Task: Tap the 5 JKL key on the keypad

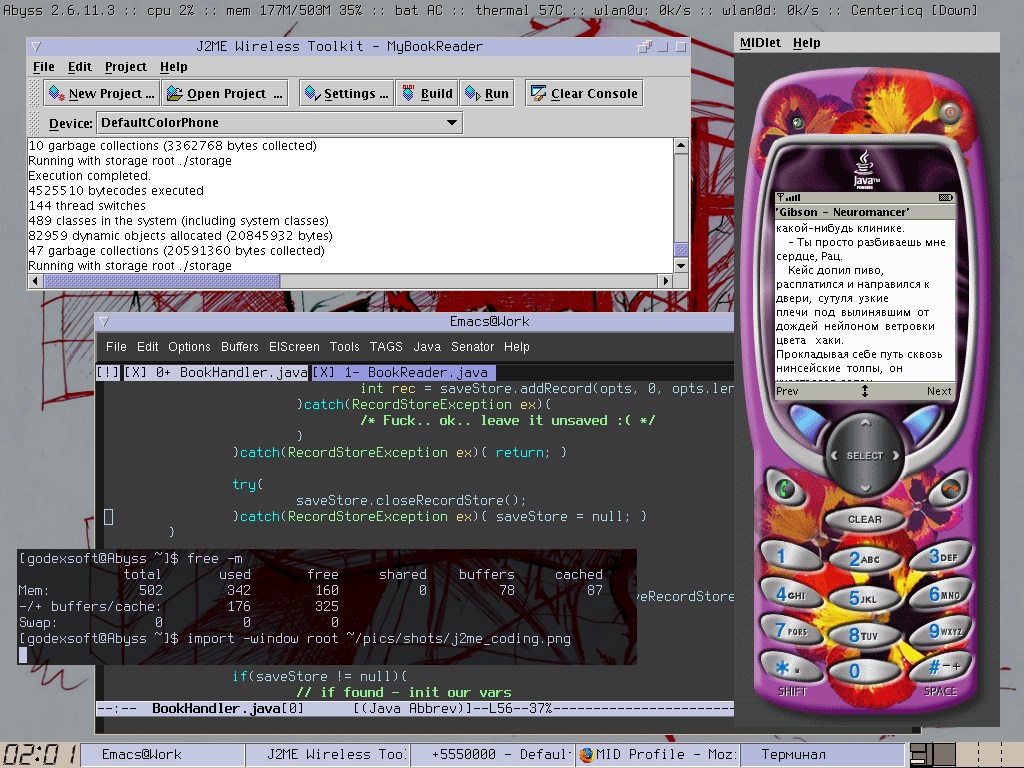Action: (863, 598)
